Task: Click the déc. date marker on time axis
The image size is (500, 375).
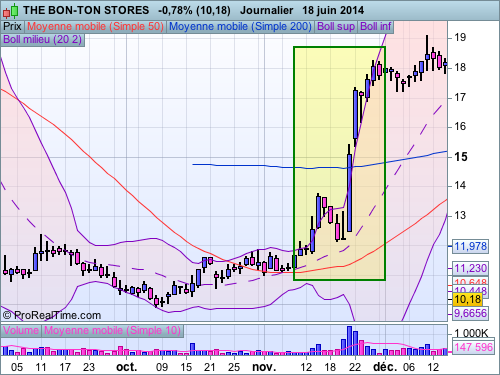Action: [385, 367]
